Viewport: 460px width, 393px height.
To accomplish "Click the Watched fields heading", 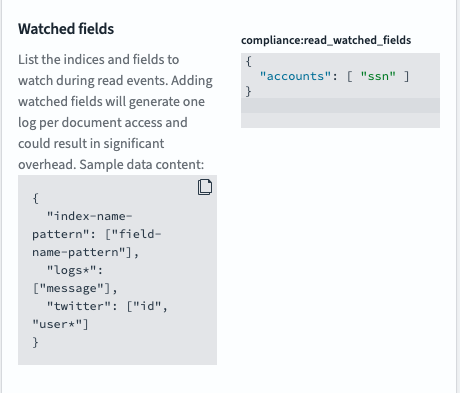I will point(66,29).
